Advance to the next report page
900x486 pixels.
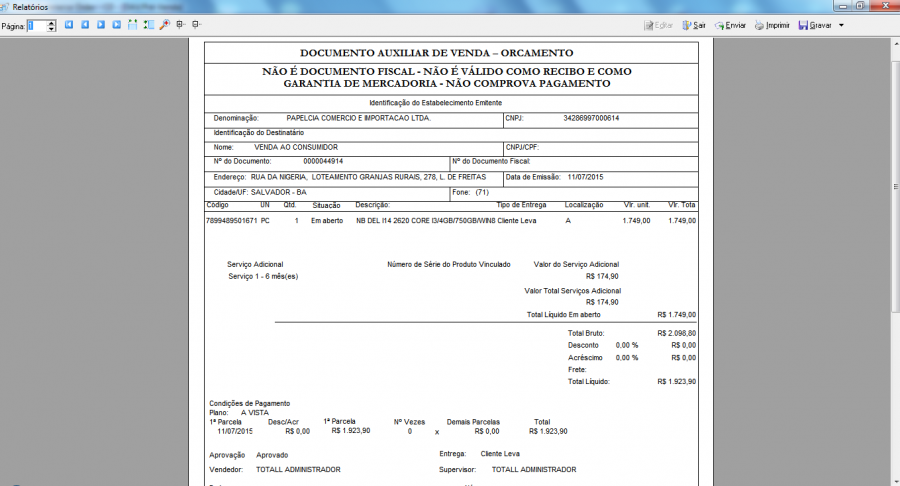[101, 25]
